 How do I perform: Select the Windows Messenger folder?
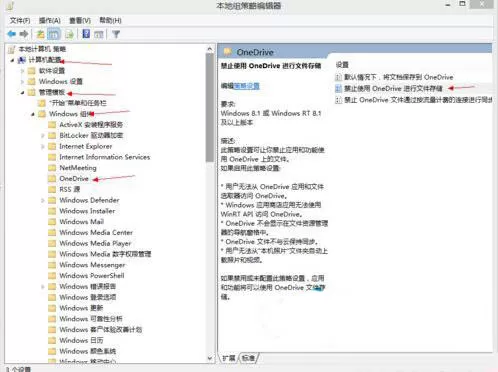tap(92, 265)
